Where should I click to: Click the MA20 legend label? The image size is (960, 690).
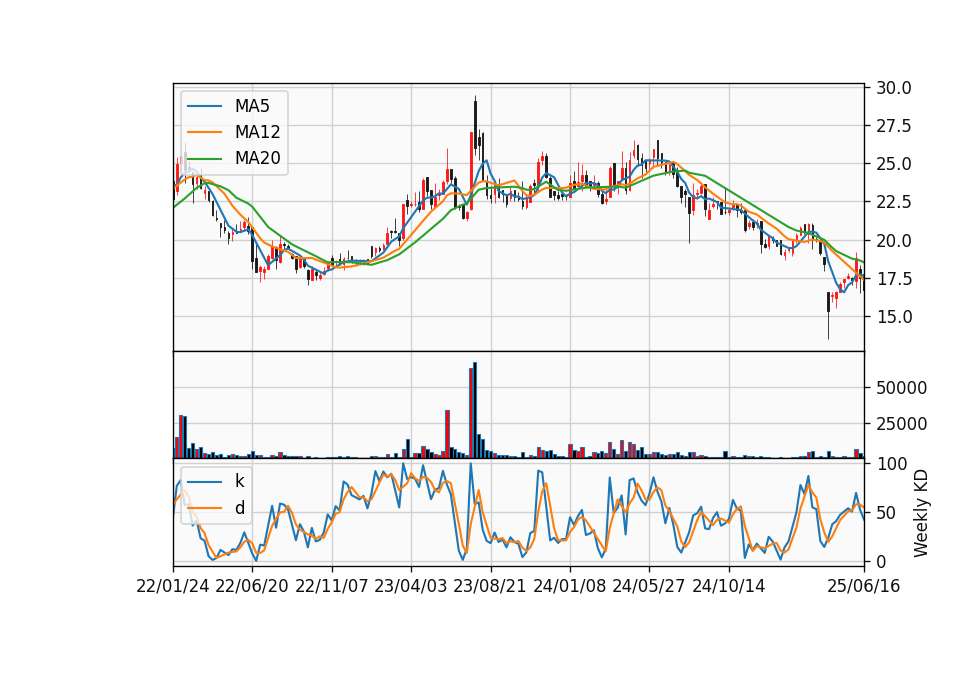(257, 158)
